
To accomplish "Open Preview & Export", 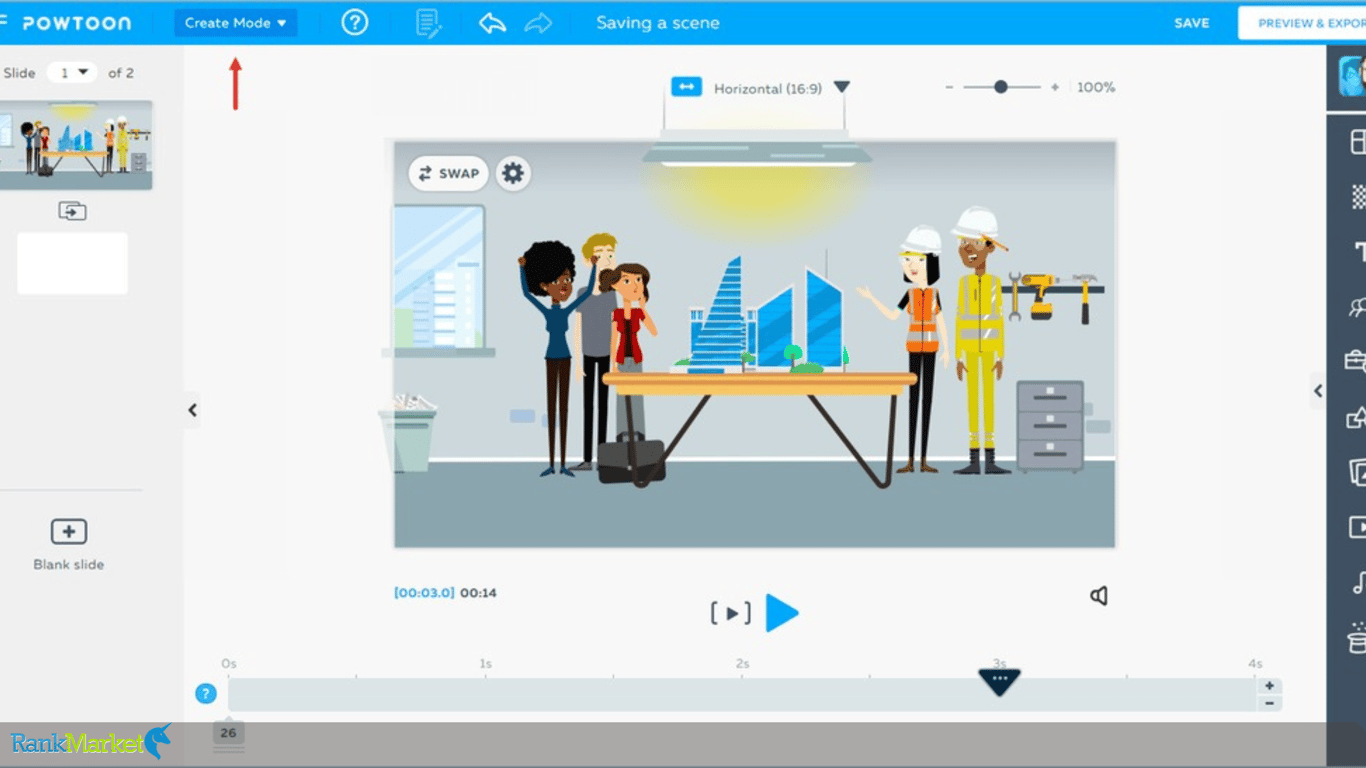I will pos(1302,23).
